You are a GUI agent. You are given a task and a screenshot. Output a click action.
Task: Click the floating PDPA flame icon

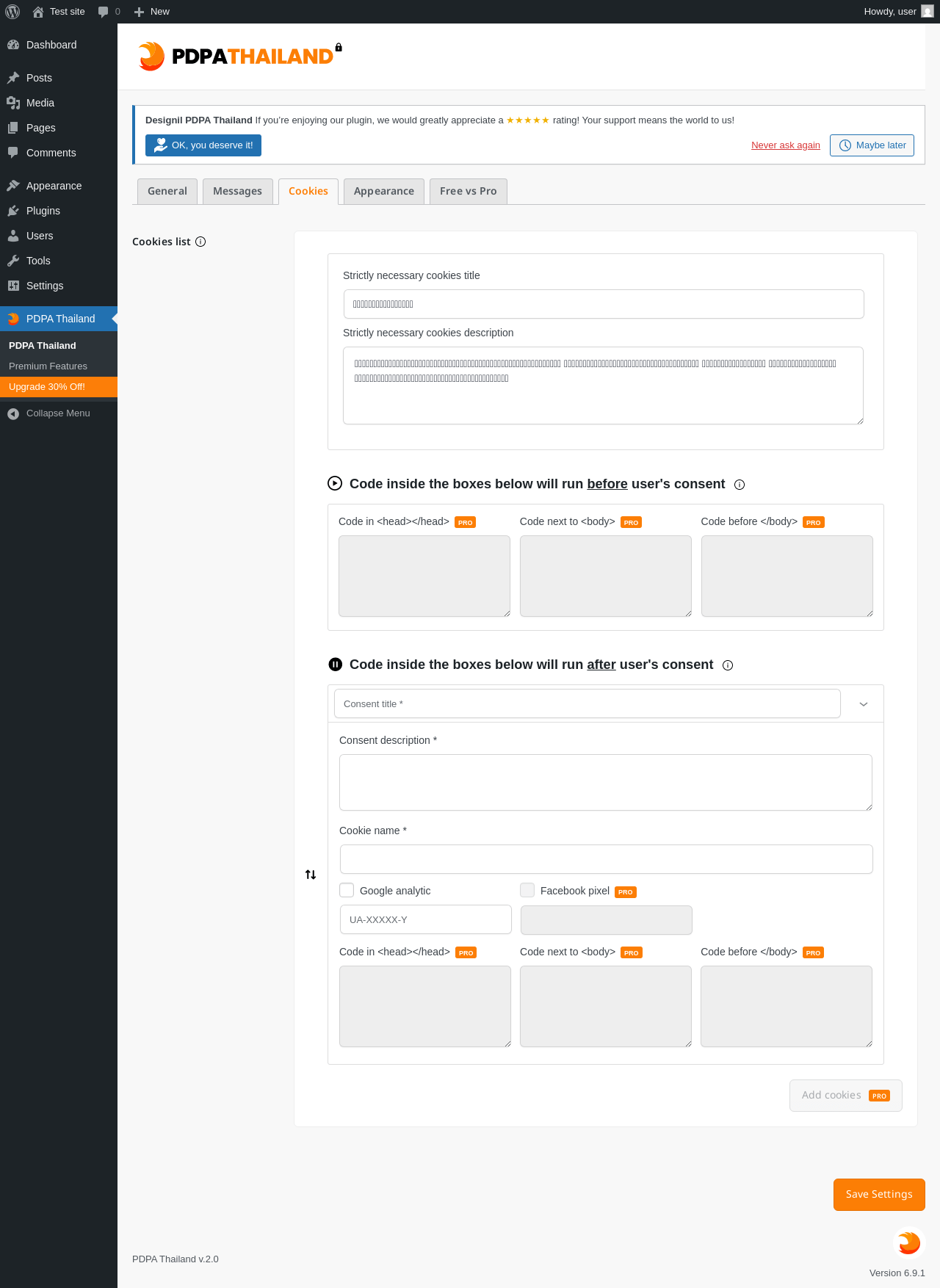point(909,1242)
